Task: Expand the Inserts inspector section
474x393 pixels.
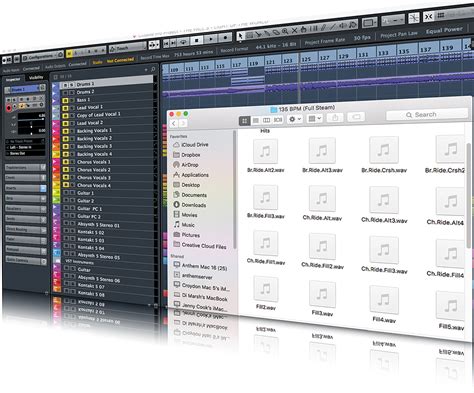Action: pyautogui.click(x=25, y=188)
